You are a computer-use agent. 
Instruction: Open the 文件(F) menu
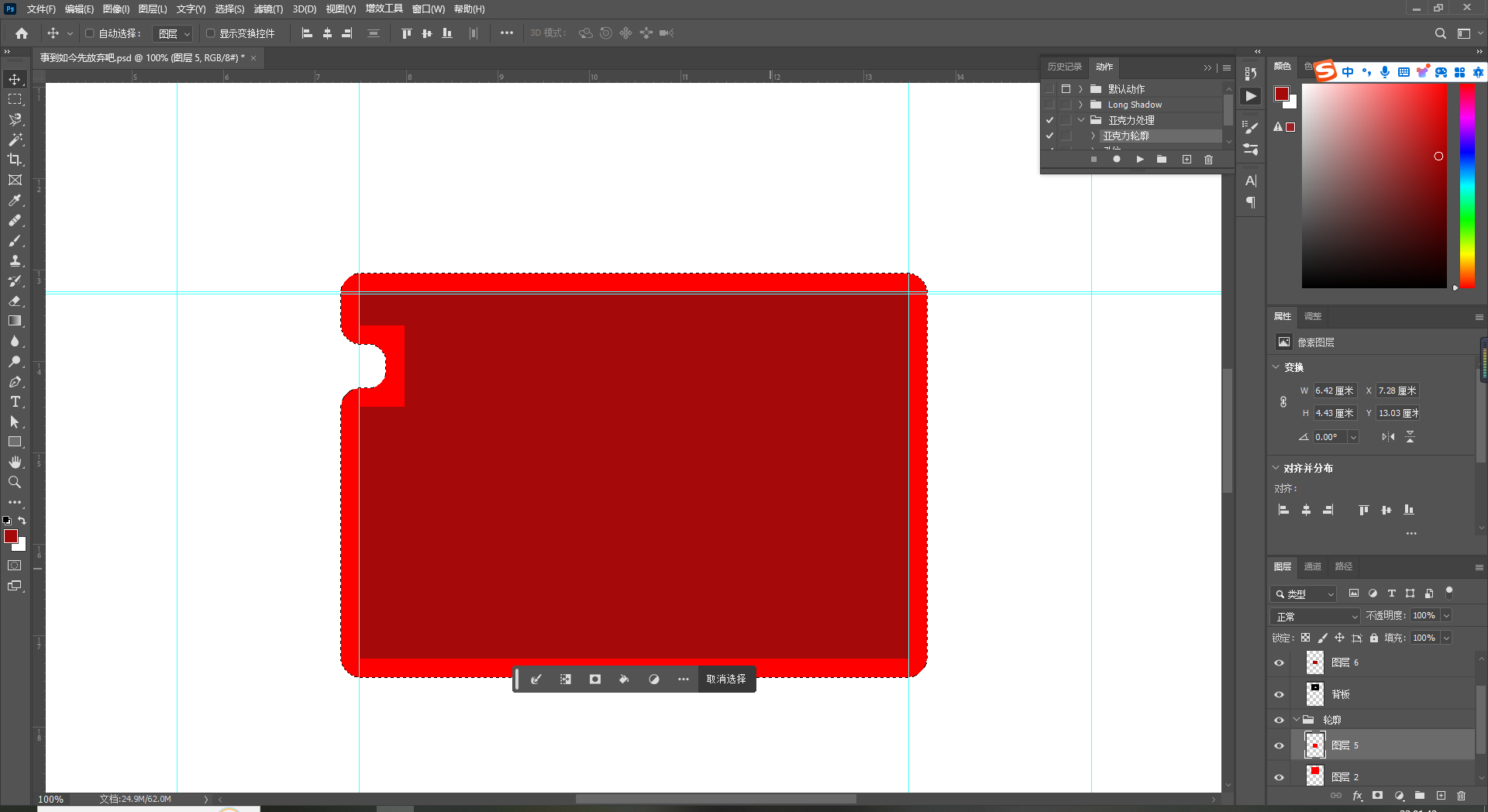pos(41,9)
